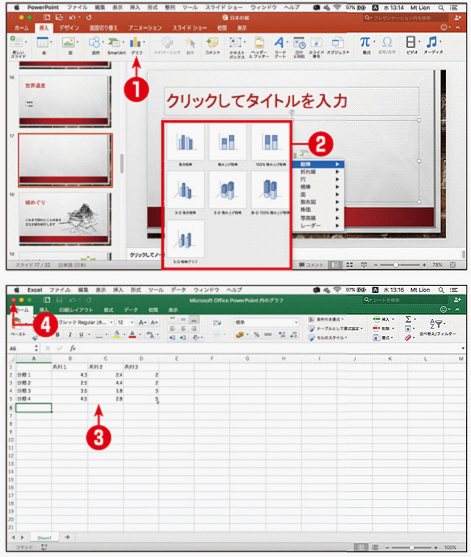Click the paste ペースト icon in Excel
The image size is (471, 557).
point(17,324)
